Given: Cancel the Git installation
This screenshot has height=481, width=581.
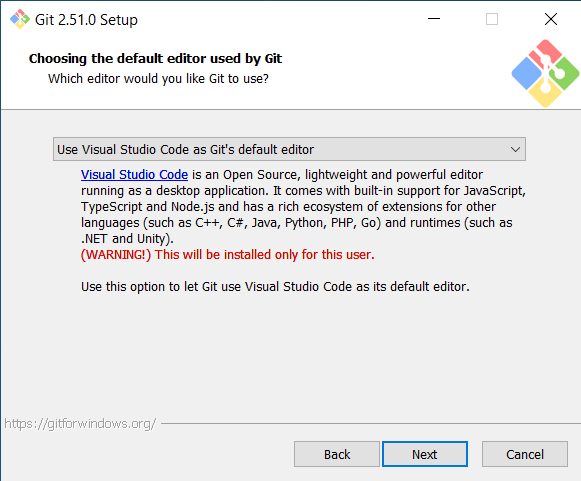Looking at the screenshot, I should click(525, 454).
